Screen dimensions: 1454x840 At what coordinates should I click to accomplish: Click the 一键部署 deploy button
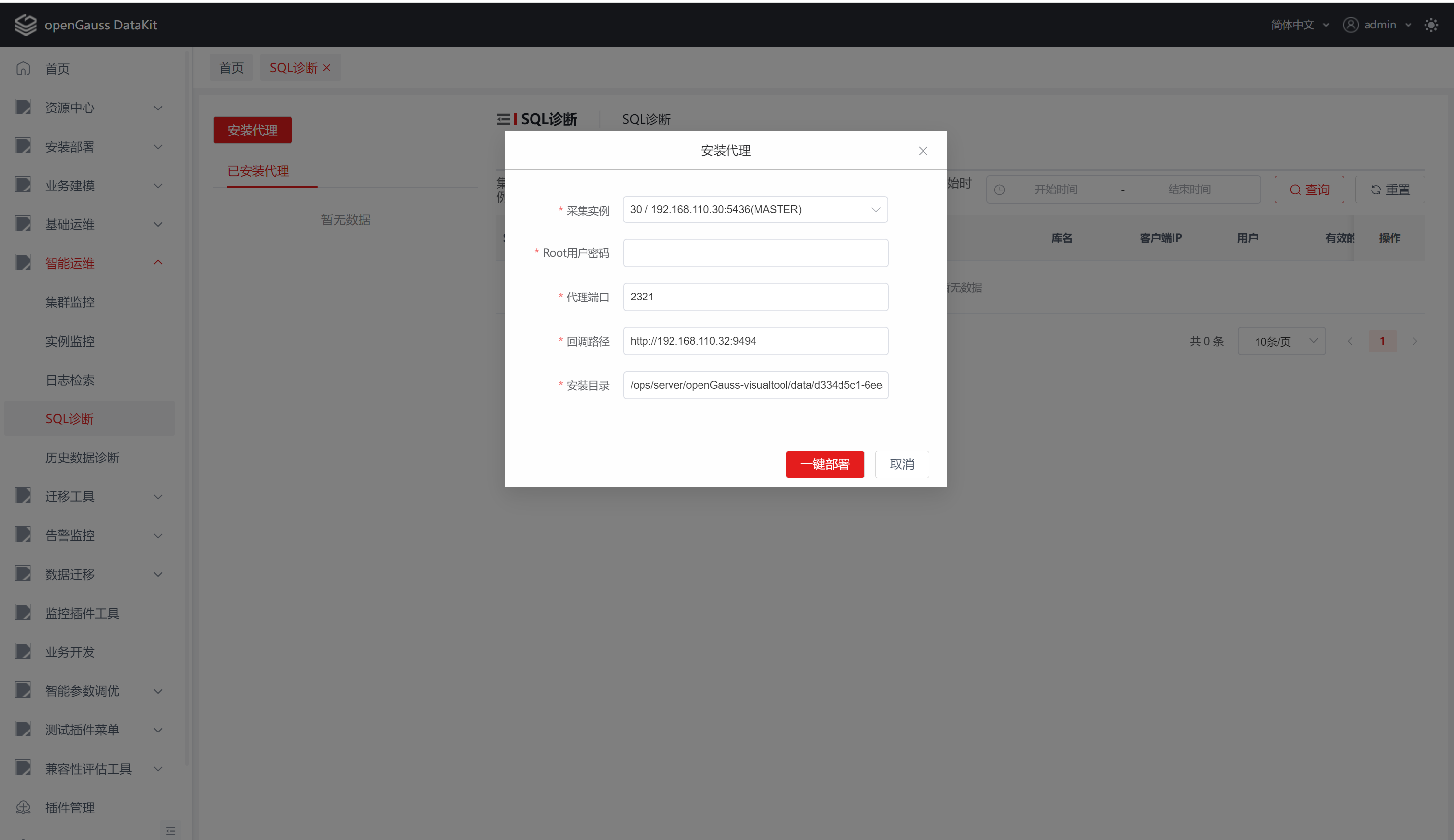(825, 464)
